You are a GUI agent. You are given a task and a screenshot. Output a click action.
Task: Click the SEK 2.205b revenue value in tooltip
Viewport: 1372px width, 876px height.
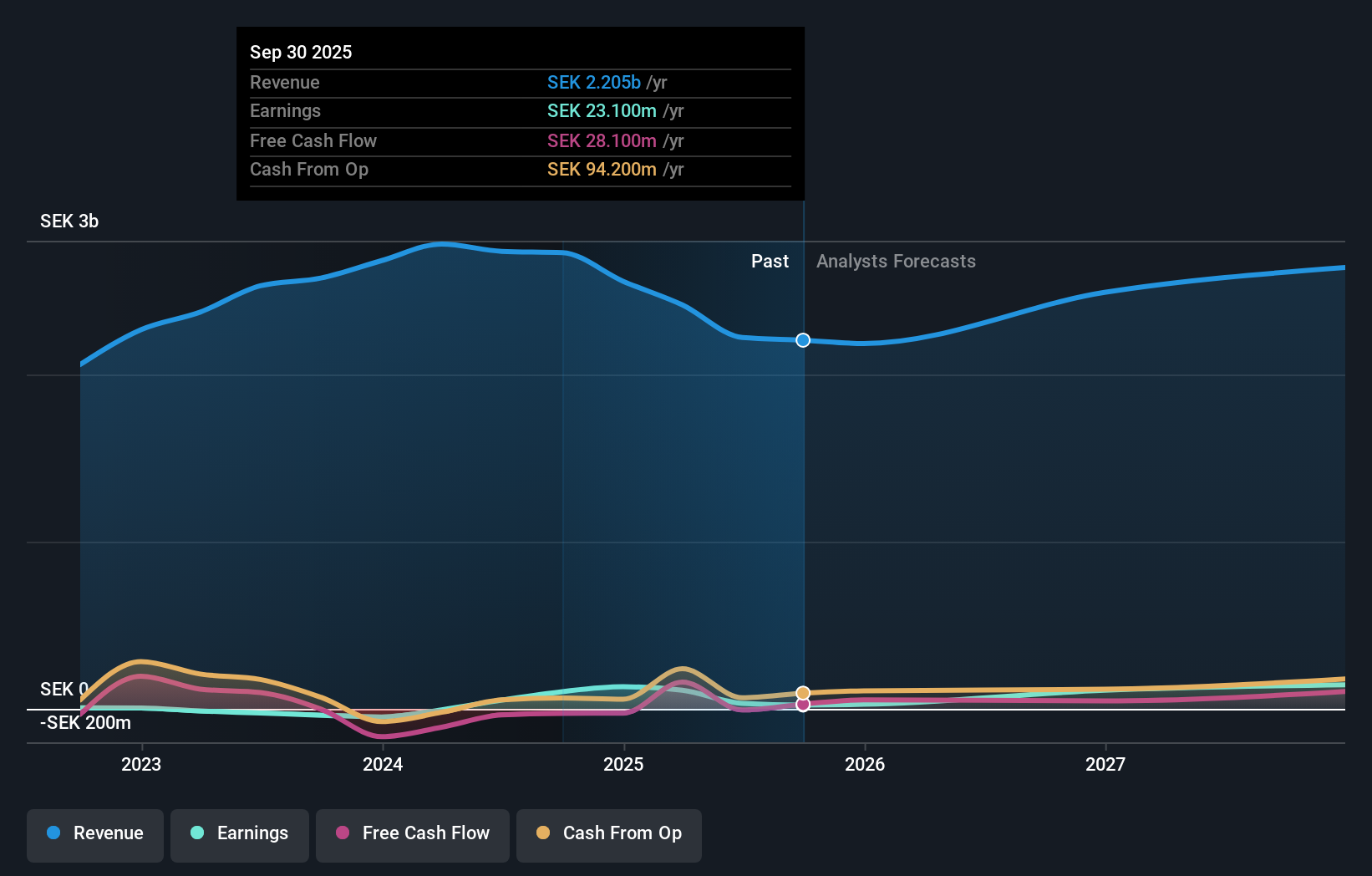coord(595,82)
